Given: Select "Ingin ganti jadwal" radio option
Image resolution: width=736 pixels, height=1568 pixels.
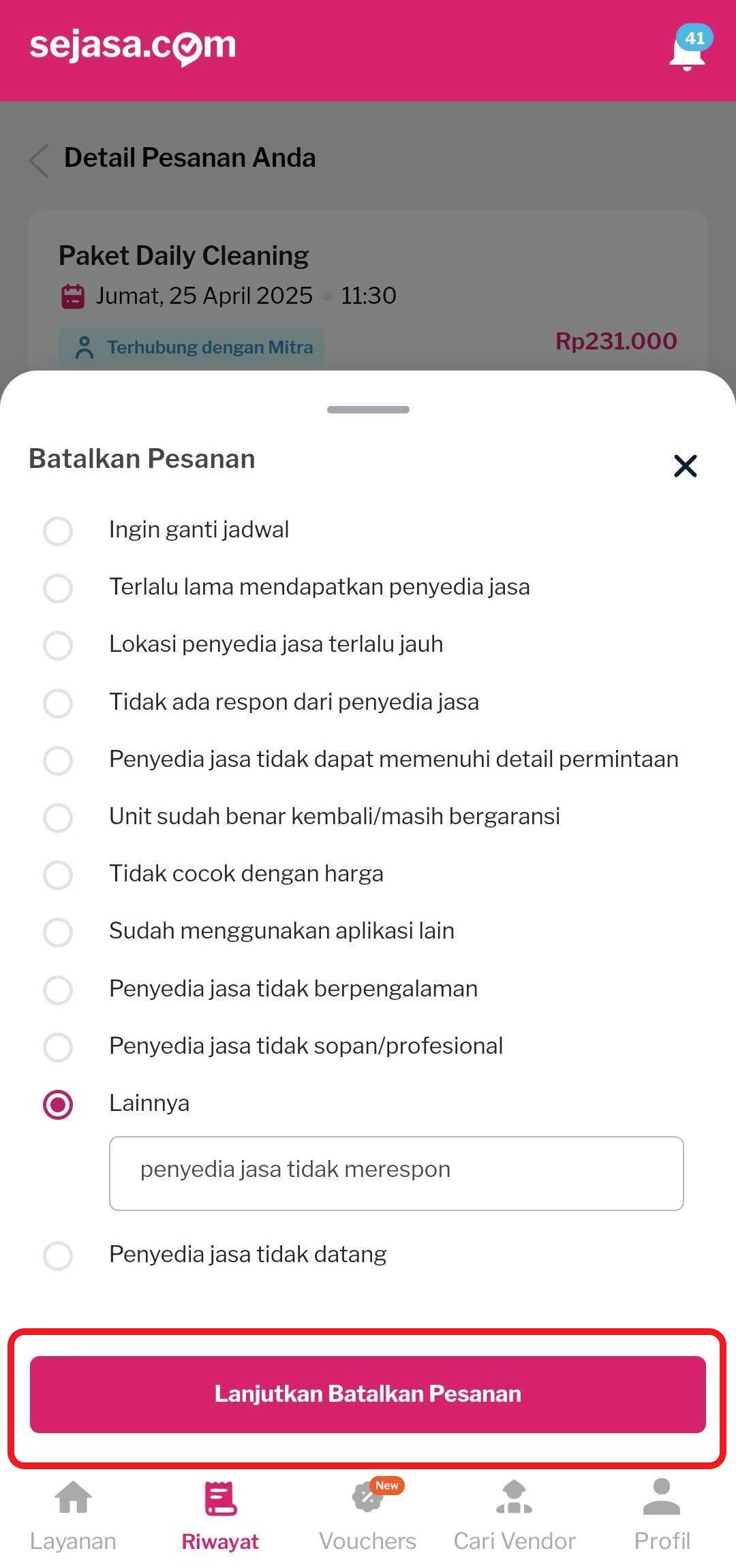Looking at the screenshot, I should click(58, 531).
